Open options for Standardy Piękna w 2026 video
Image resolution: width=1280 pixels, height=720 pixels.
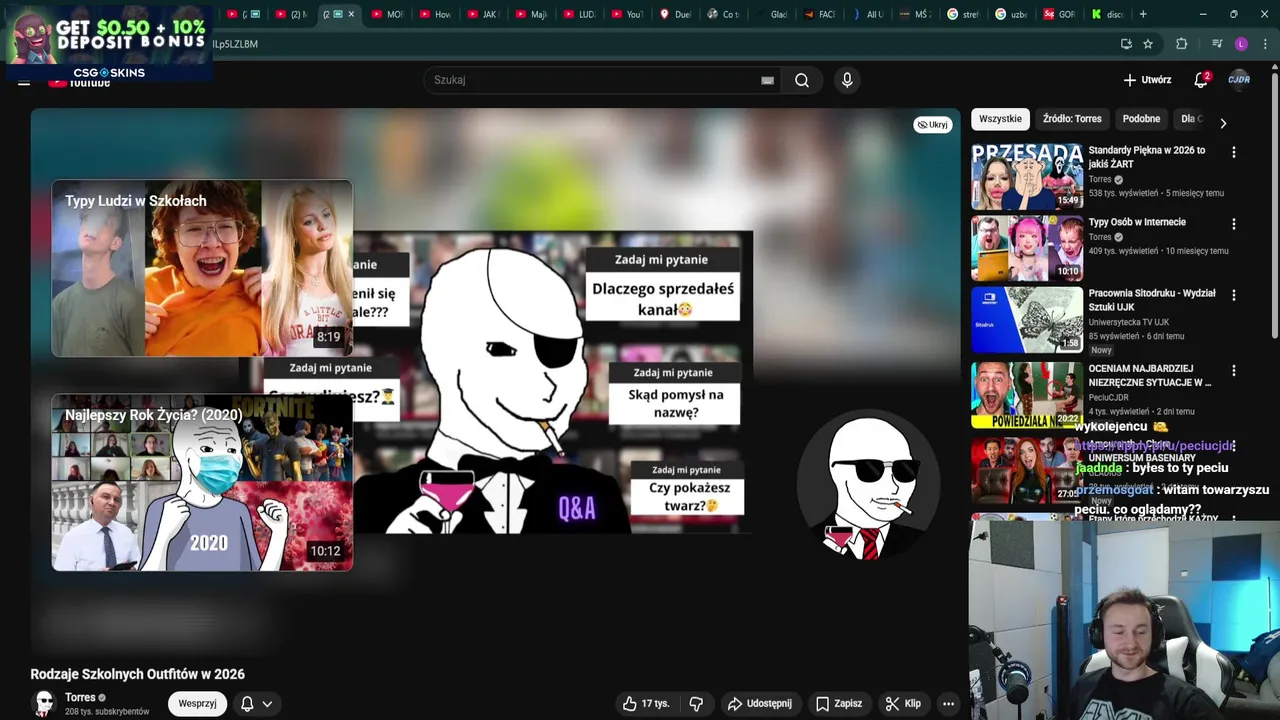pyautogui.click(x=1233, y=152)
